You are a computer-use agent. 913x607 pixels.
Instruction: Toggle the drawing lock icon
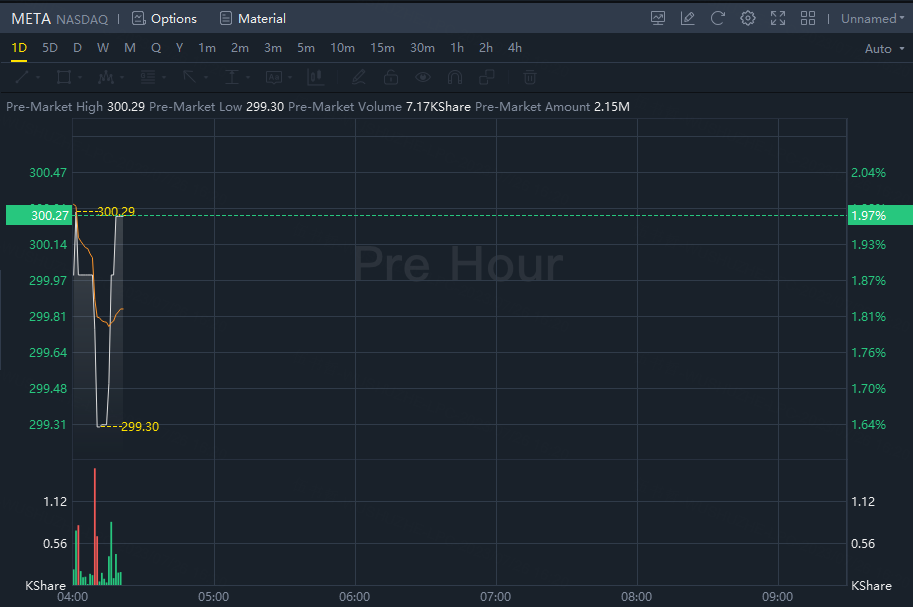tap(391, 77)
